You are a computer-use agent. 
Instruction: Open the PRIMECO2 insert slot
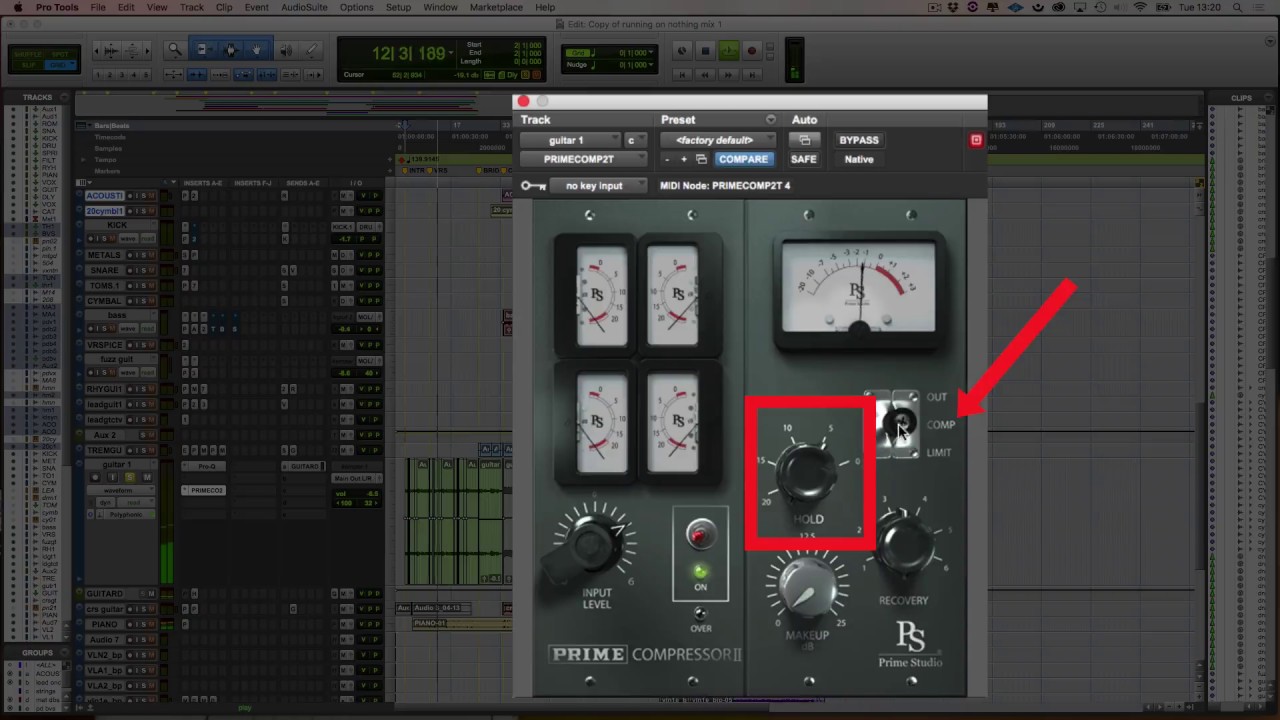[x=204, y=490]
